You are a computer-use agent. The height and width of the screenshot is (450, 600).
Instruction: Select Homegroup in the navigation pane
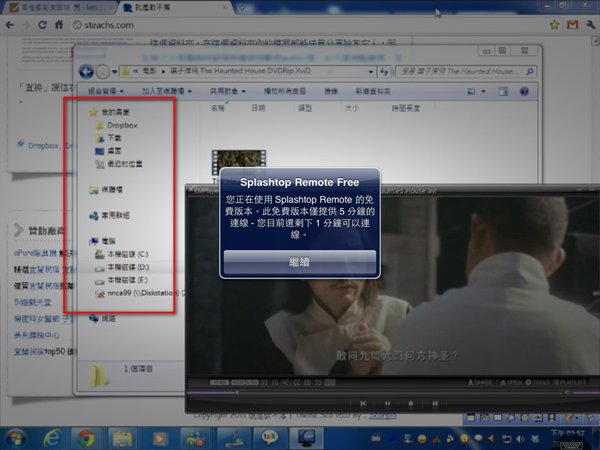109,216
